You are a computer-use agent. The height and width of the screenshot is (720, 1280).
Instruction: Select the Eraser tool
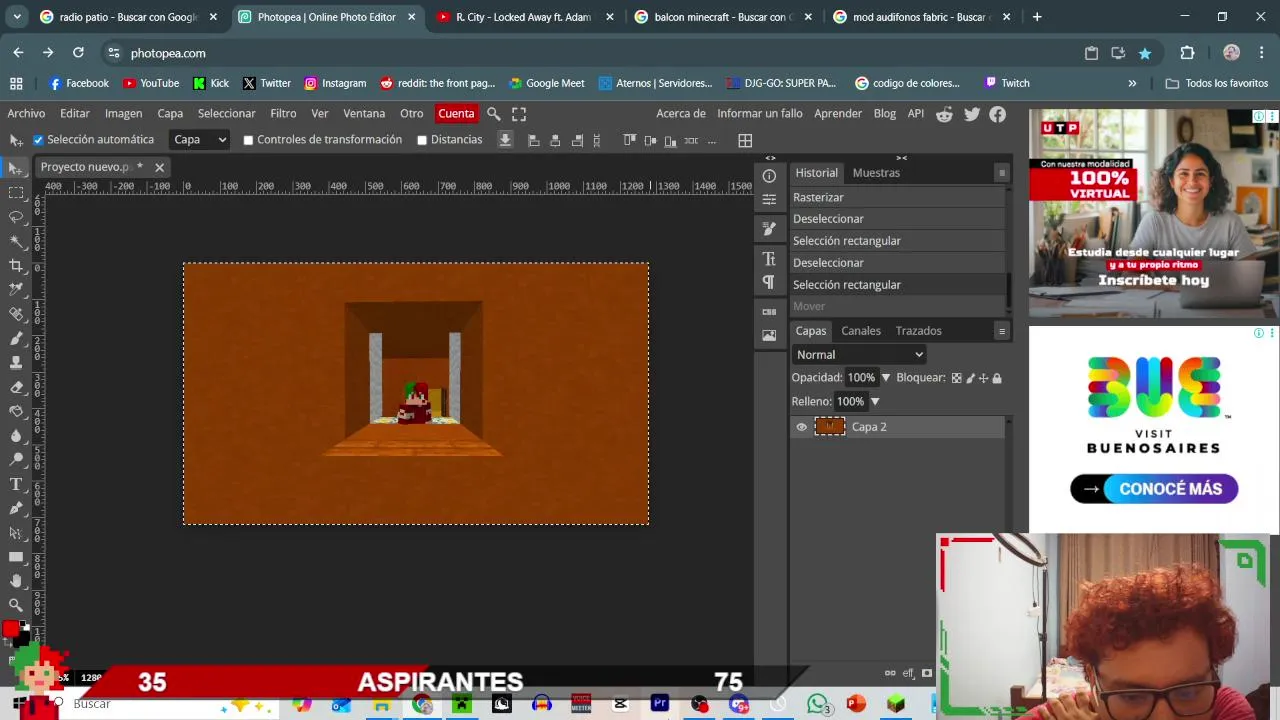coord(16,387)
